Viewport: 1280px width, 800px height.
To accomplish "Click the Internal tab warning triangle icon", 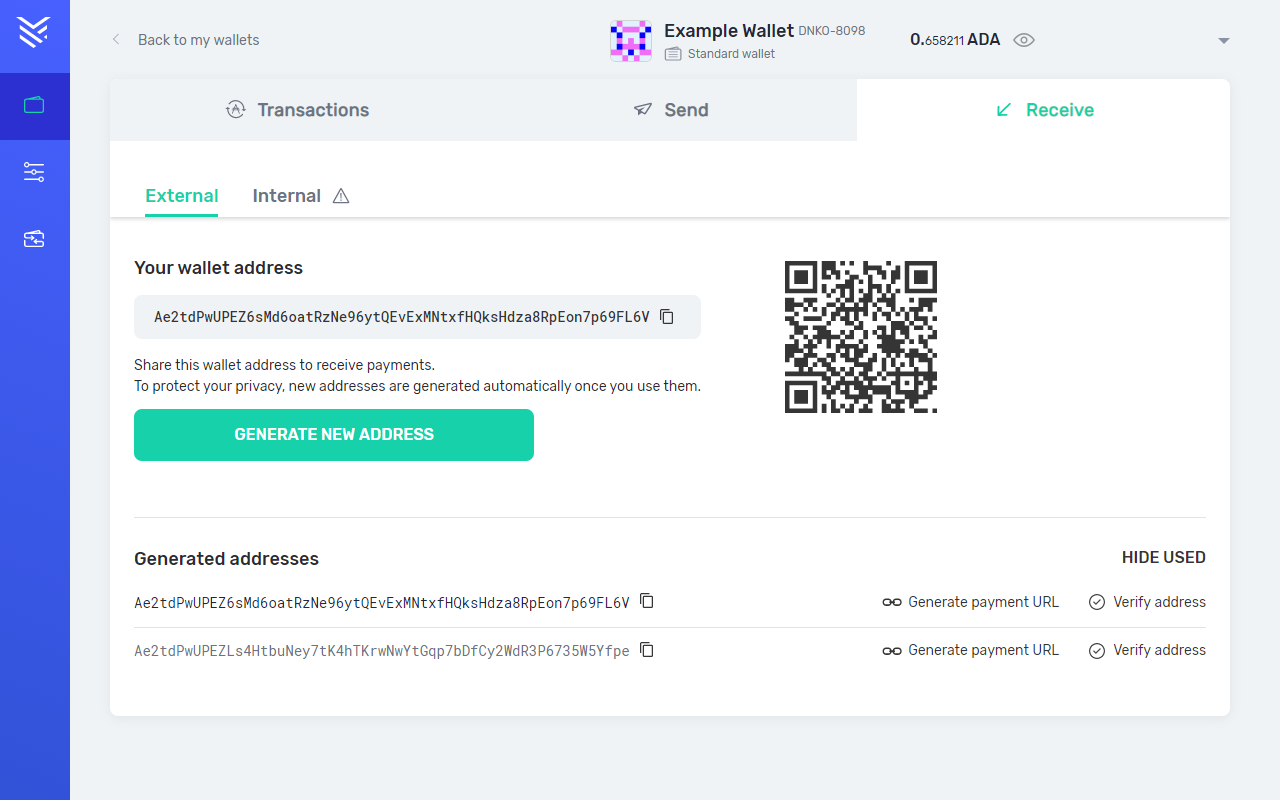I will pos(341,196).
